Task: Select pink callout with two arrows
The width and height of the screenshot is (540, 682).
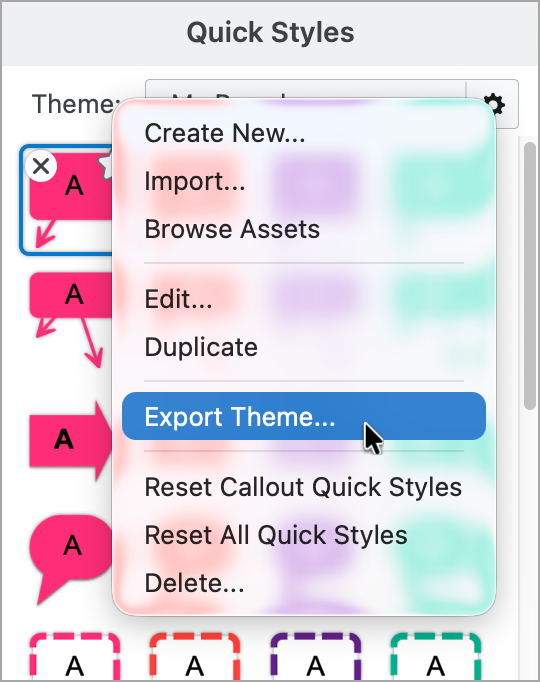Action: point(70,320)
